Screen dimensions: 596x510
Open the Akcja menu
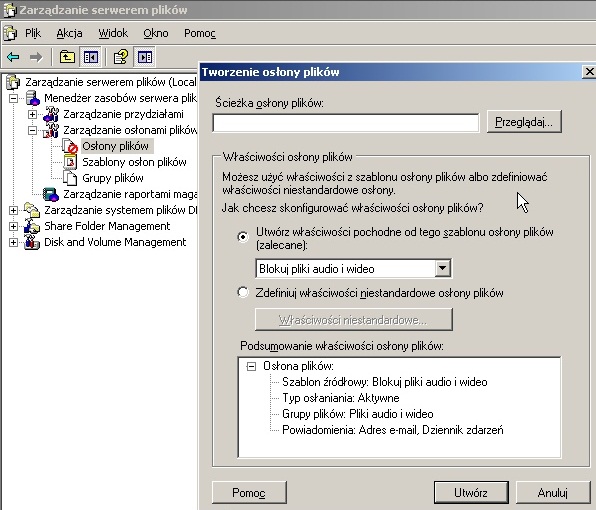[69, 33]
